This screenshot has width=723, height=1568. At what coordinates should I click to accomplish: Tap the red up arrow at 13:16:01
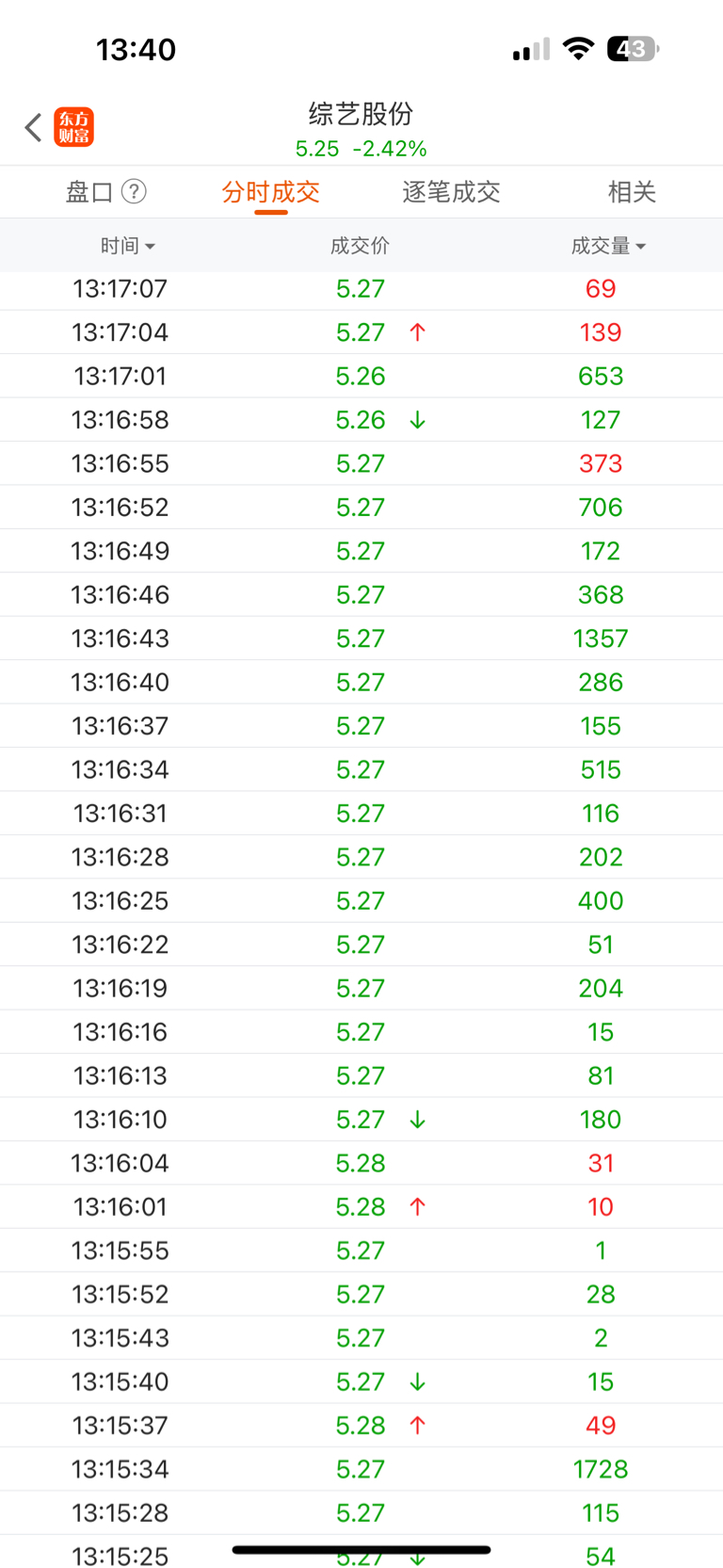(x=418, y=1207)
